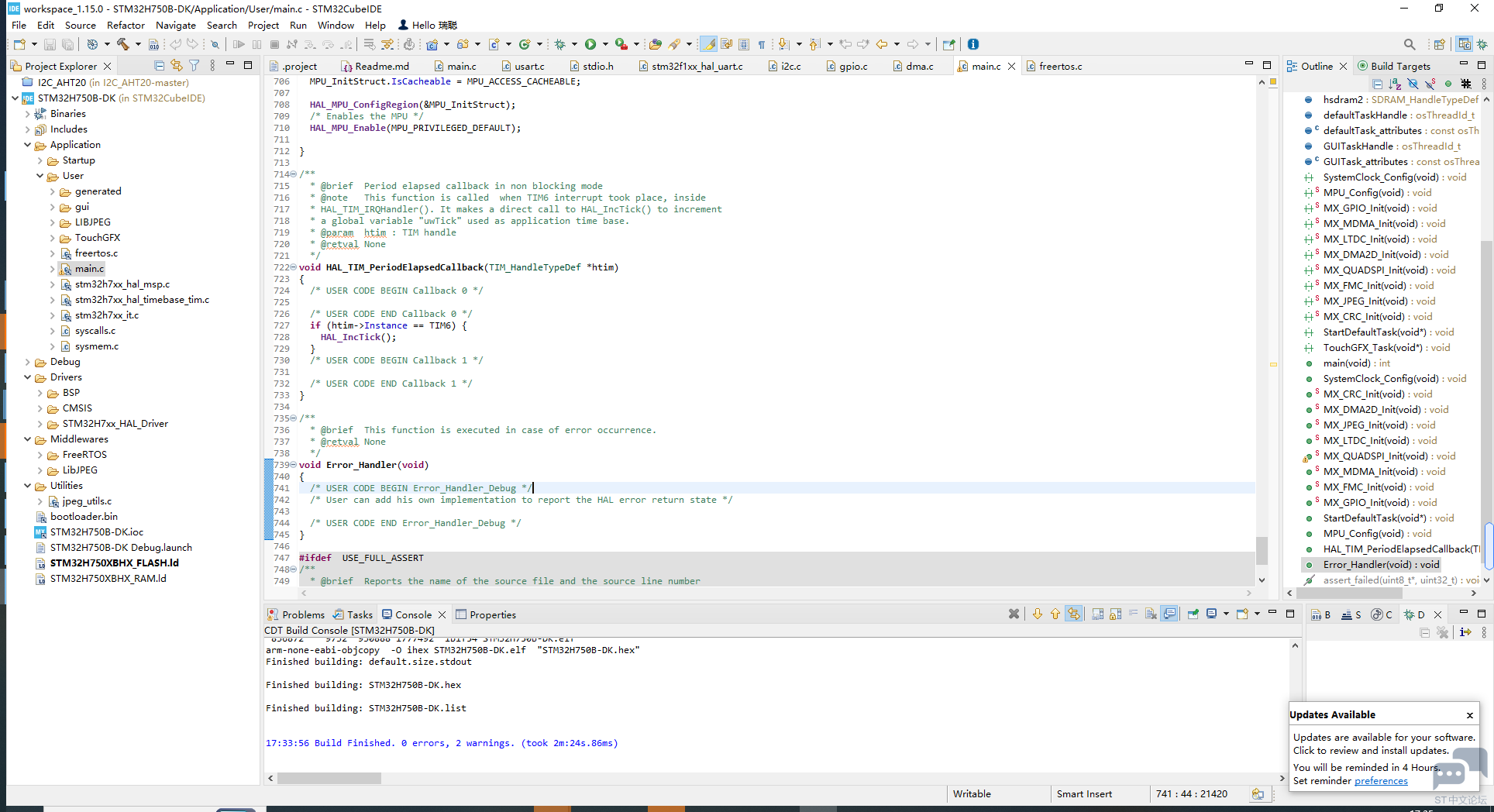Toggle Show console when output changes icon
Image resolution: width=1494 pixels, height=812 pixels.
coord(1169,614)
